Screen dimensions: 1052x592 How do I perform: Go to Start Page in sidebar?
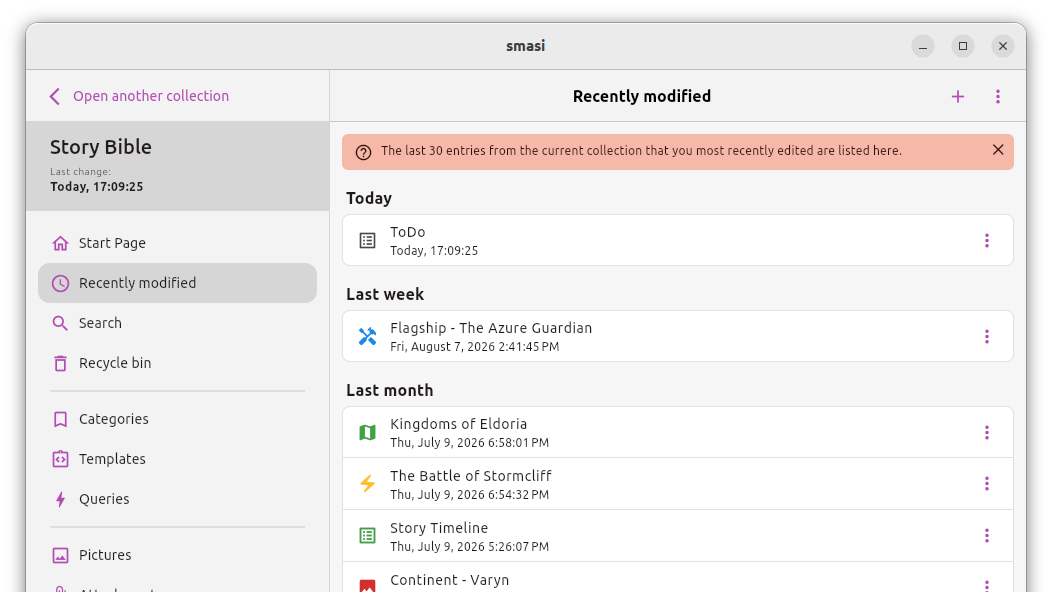112,243
